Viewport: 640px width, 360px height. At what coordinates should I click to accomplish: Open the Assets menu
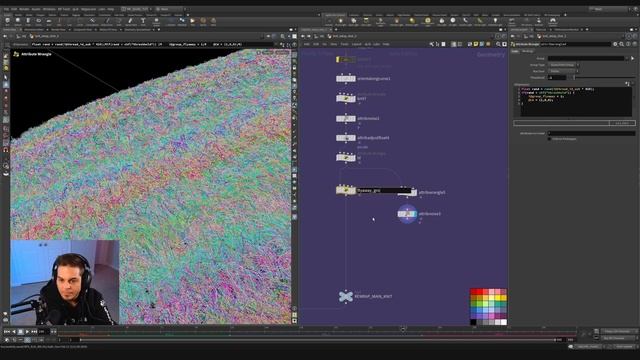[x=36, y=9]
